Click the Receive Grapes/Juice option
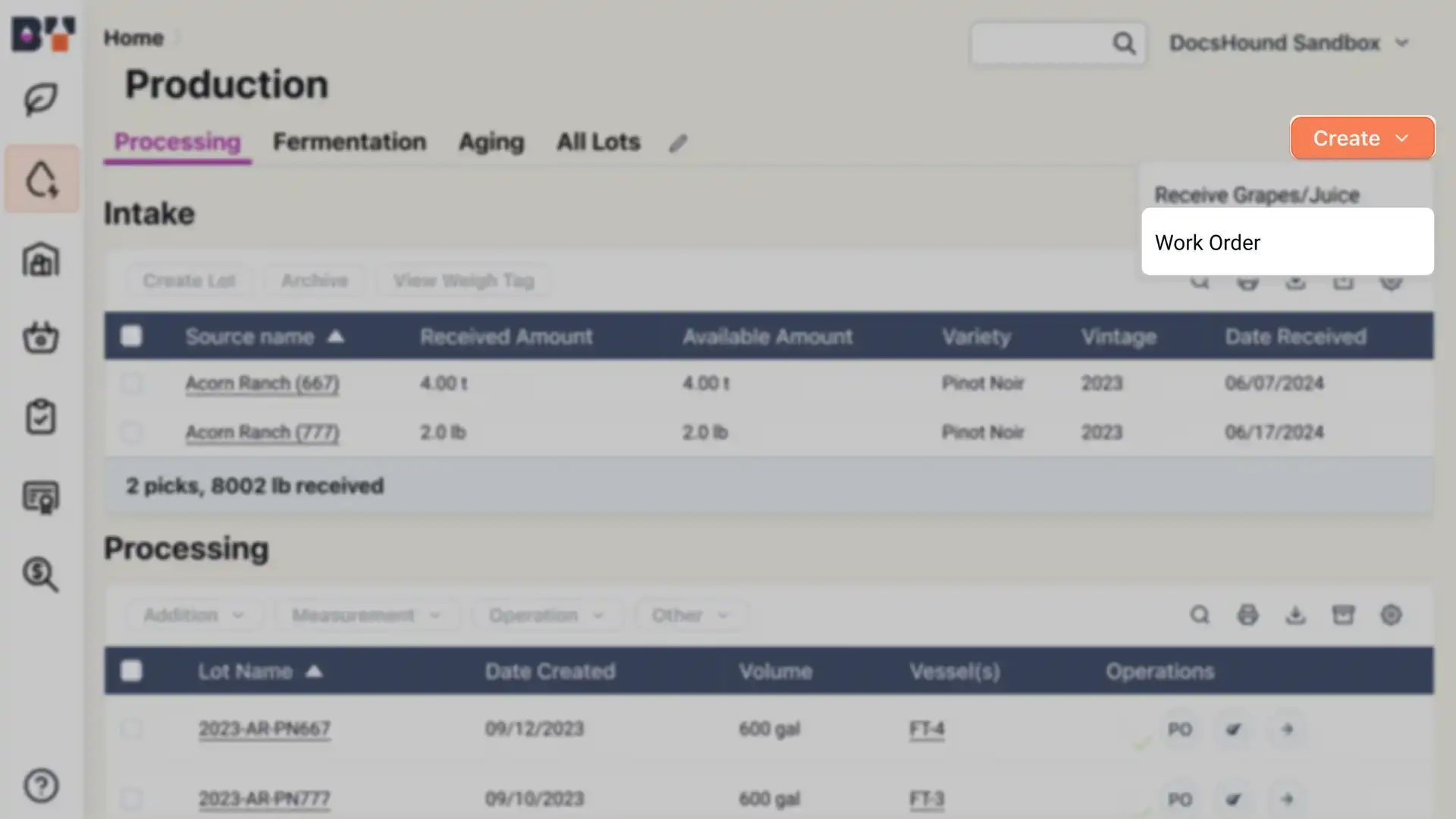This screenshot has width=1456, height=819. tap(1257, 195)
